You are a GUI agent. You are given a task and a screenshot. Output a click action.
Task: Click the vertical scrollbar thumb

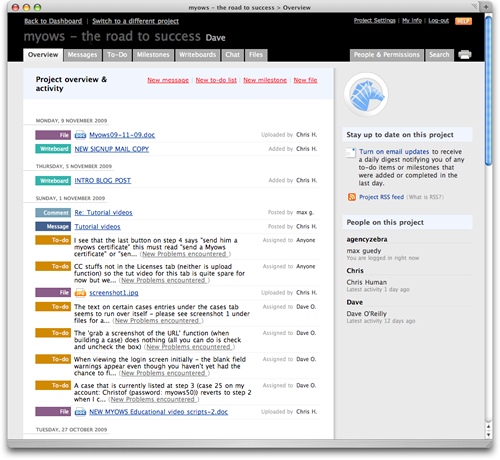488,90
